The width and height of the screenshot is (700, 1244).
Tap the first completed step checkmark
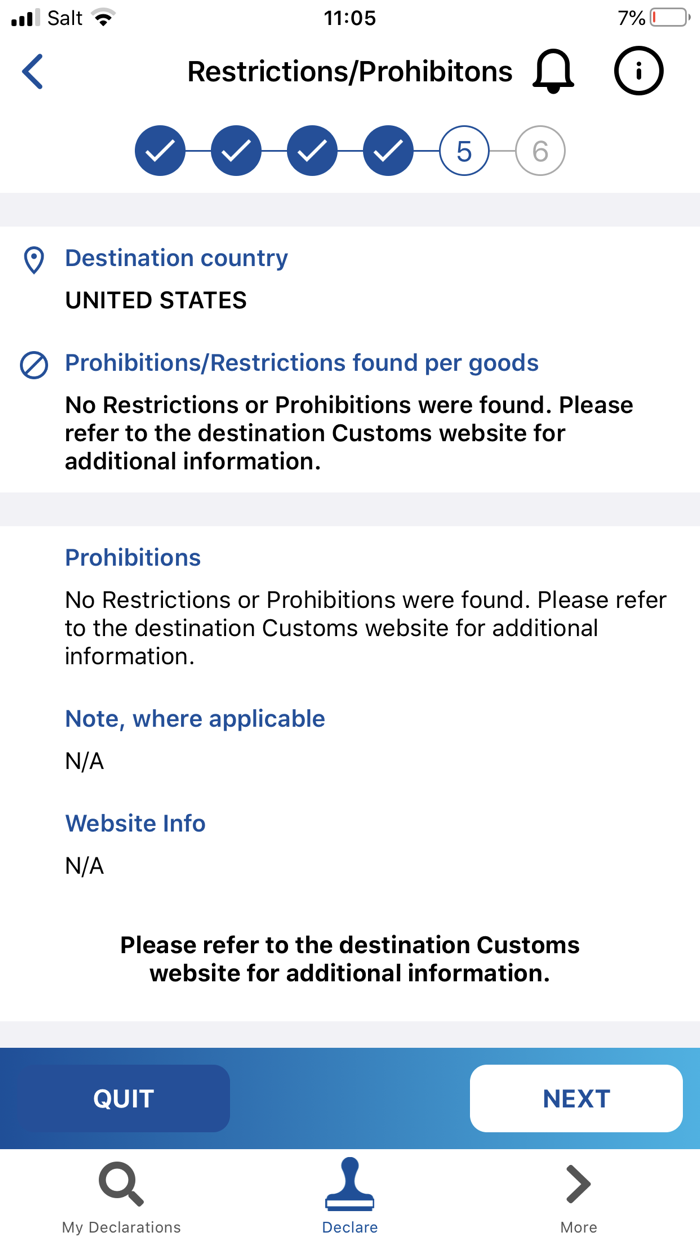point(160,150)
